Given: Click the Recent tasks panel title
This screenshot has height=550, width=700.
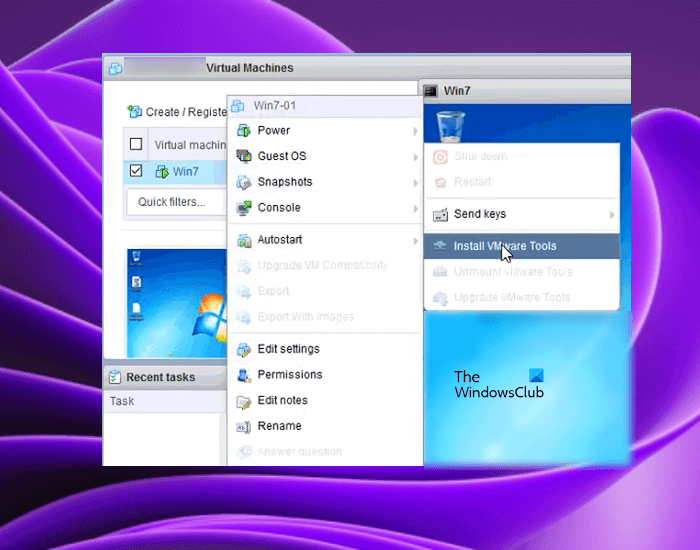Looking at the screenshot, I should [x=161, y=378].
